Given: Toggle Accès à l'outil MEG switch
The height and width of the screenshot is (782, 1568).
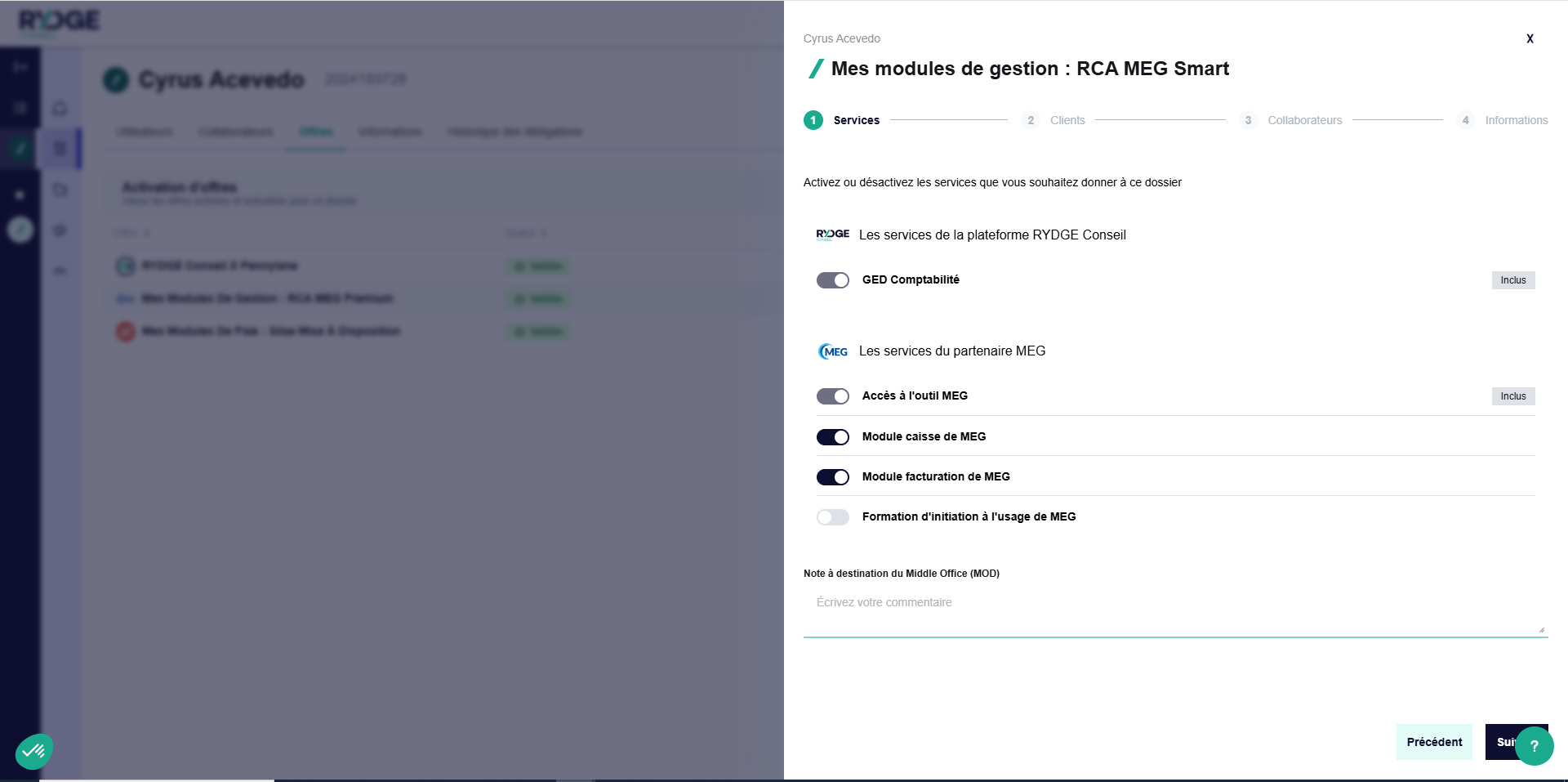Looking at the screenshot, I should tap(833, 396).
